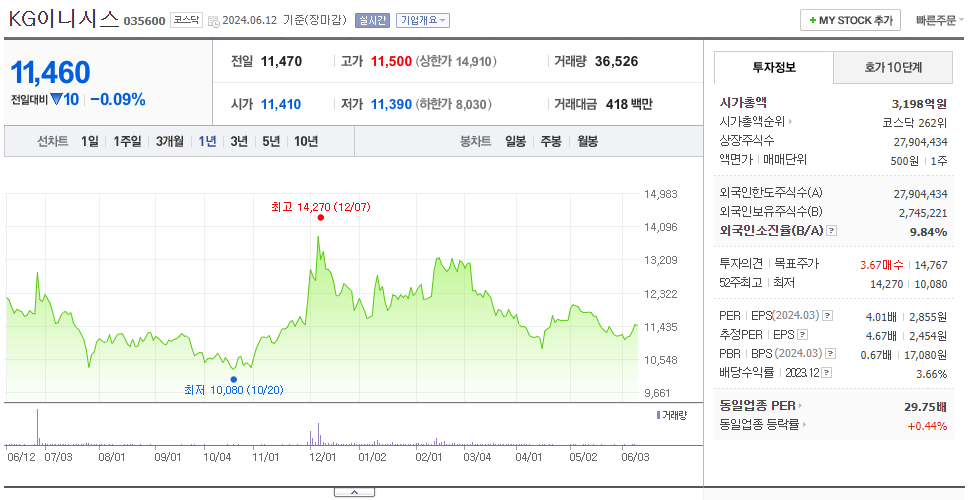Select the 1년 line chart period
968x500 pixels.
click(x=207, y=141)
